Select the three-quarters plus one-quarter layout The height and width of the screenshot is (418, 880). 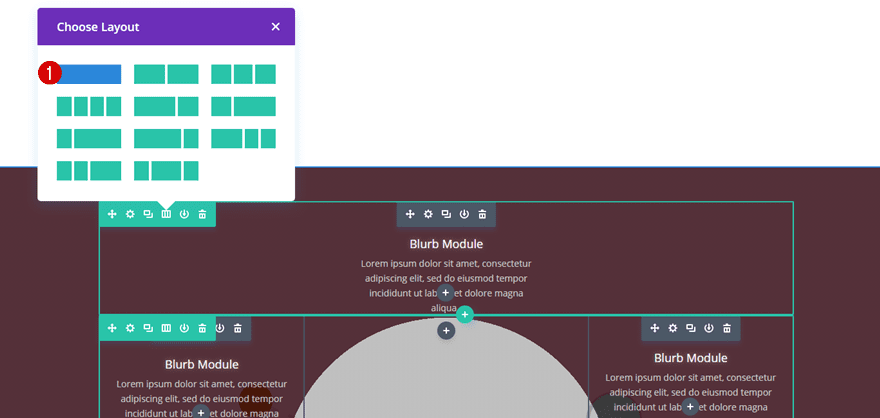coord(166,139)
